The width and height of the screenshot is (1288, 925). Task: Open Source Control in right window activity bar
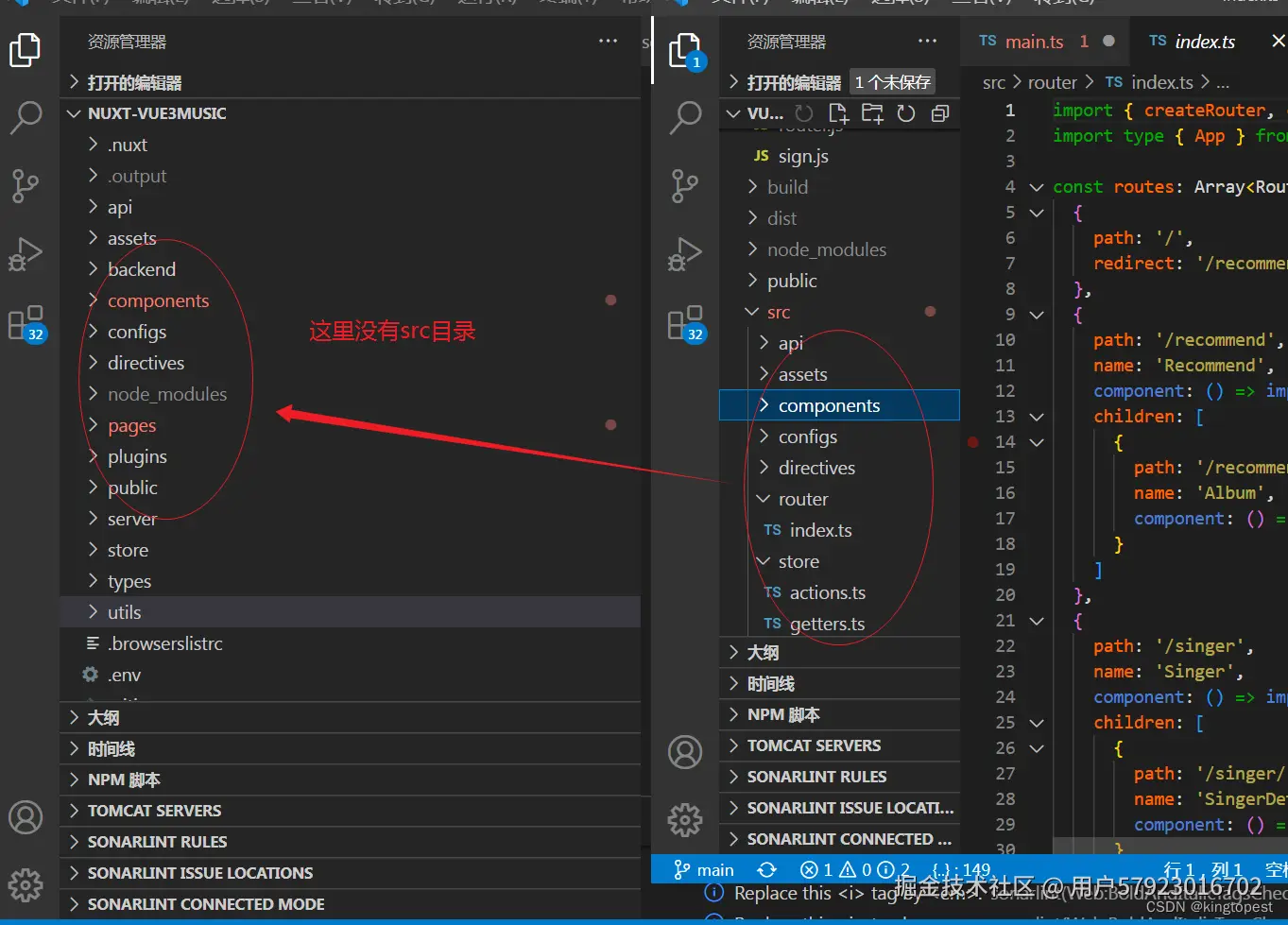(685, 186)
